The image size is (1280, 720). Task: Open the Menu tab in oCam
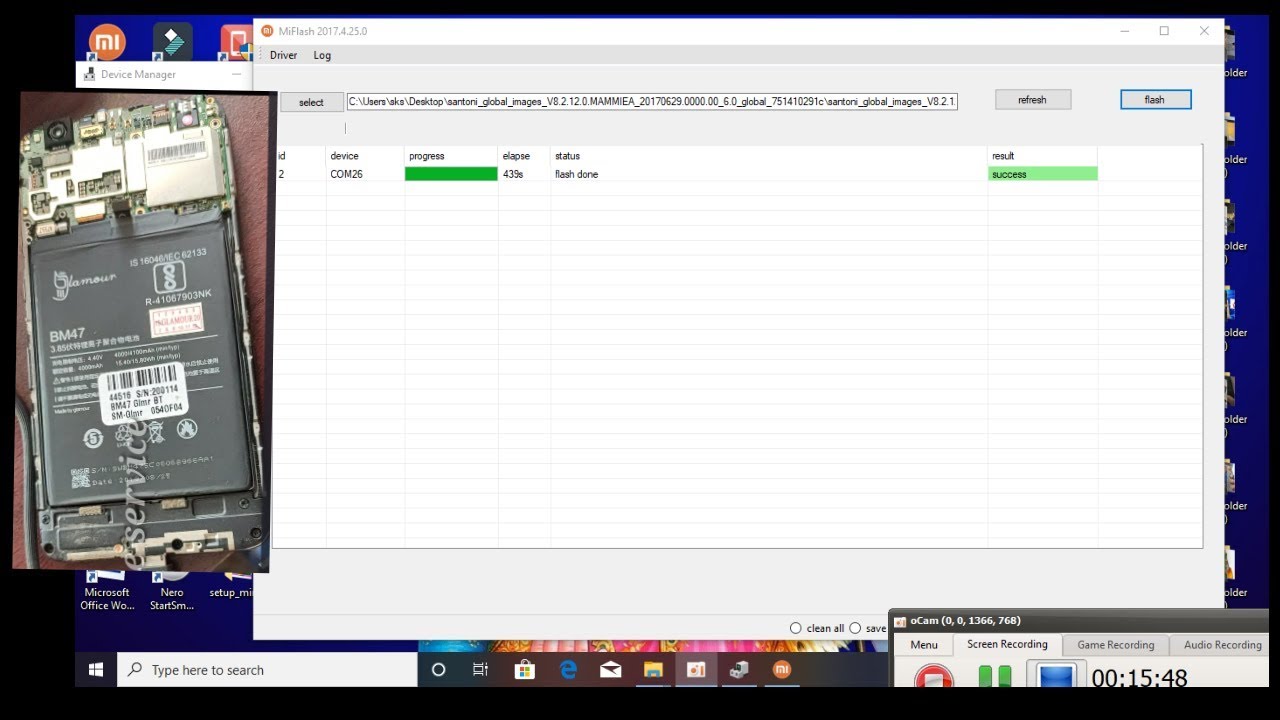pos(924,645)
